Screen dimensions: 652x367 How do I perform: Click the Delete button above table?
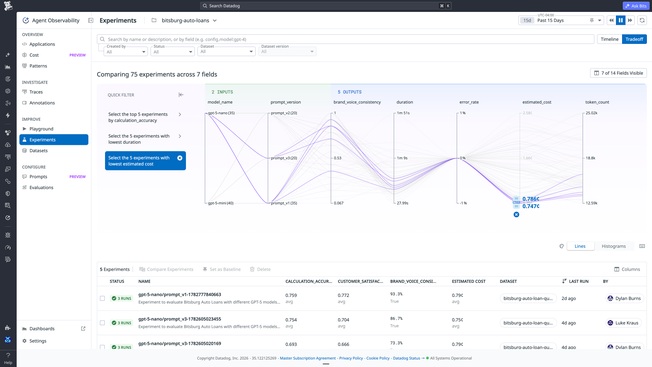(260, 269)
